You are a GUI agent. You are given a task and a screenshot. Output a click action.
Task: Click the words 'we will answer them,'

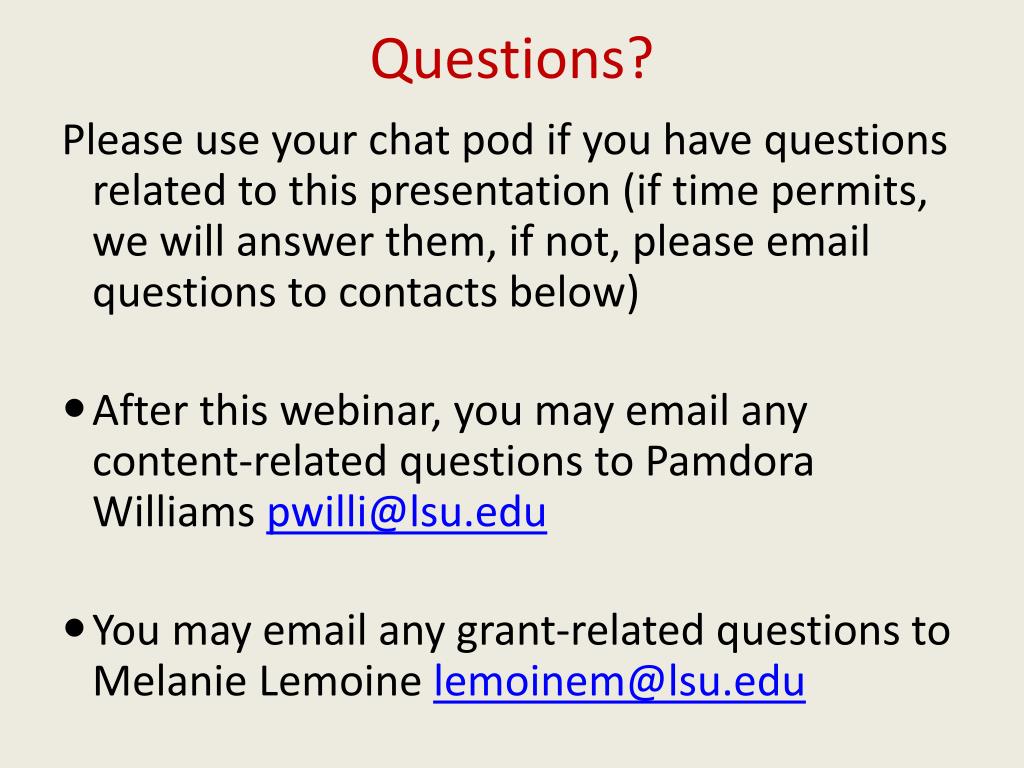click(x=295, y=242)
